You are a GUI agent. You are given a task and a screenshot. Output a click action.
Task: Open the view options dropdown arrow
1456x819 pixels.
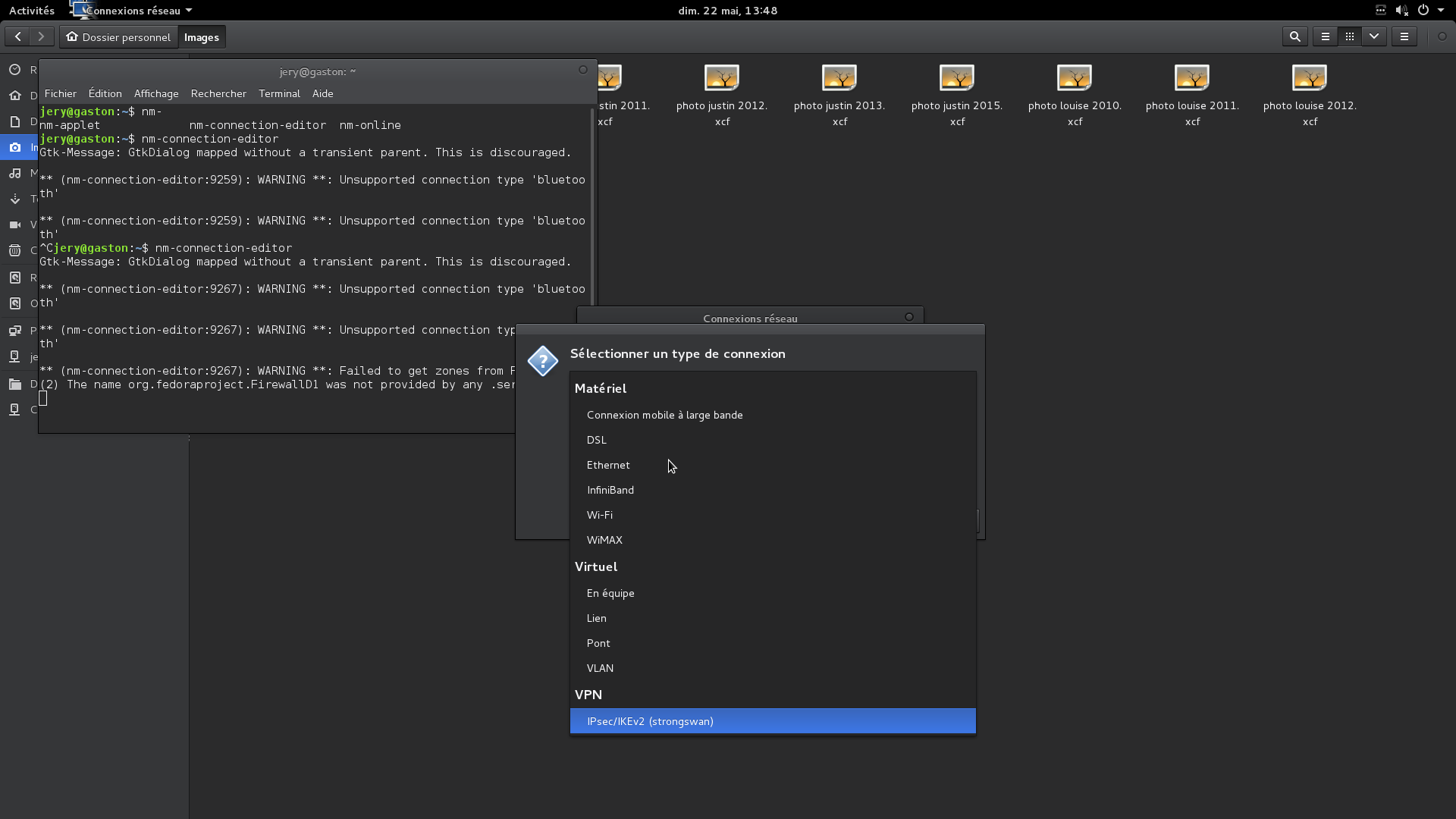click(1374, 36)
